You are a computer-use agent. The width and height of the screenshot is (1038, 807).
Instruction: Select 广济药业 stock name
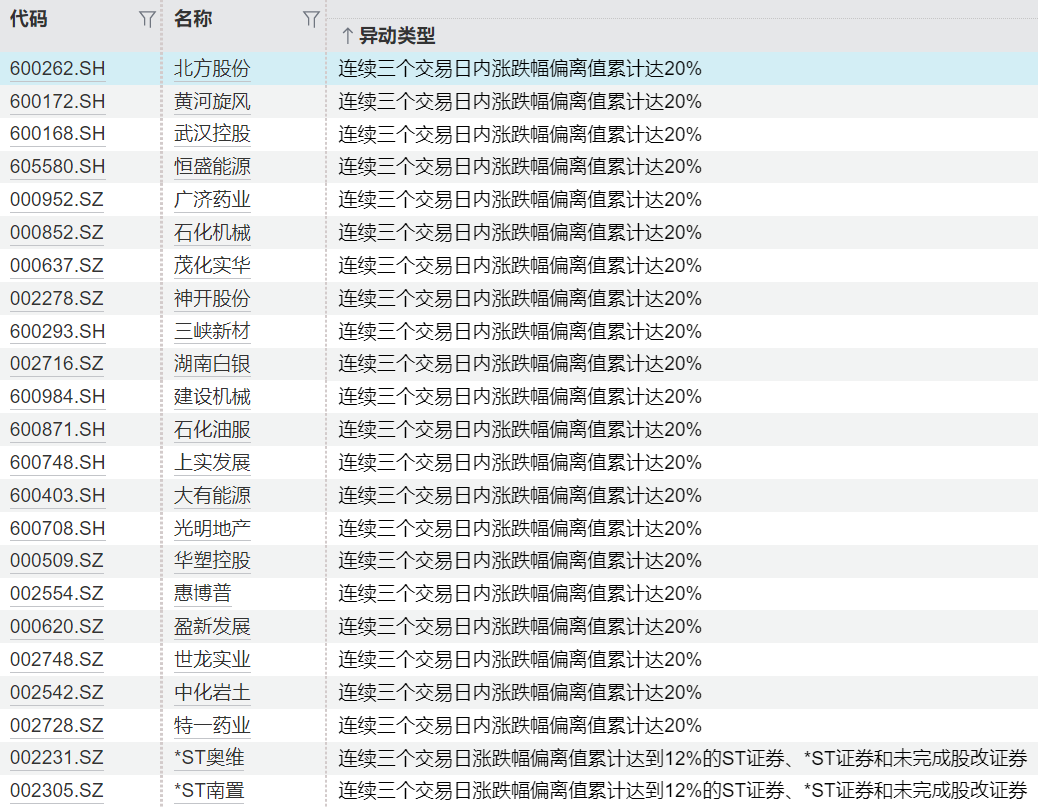click(212, 200)
